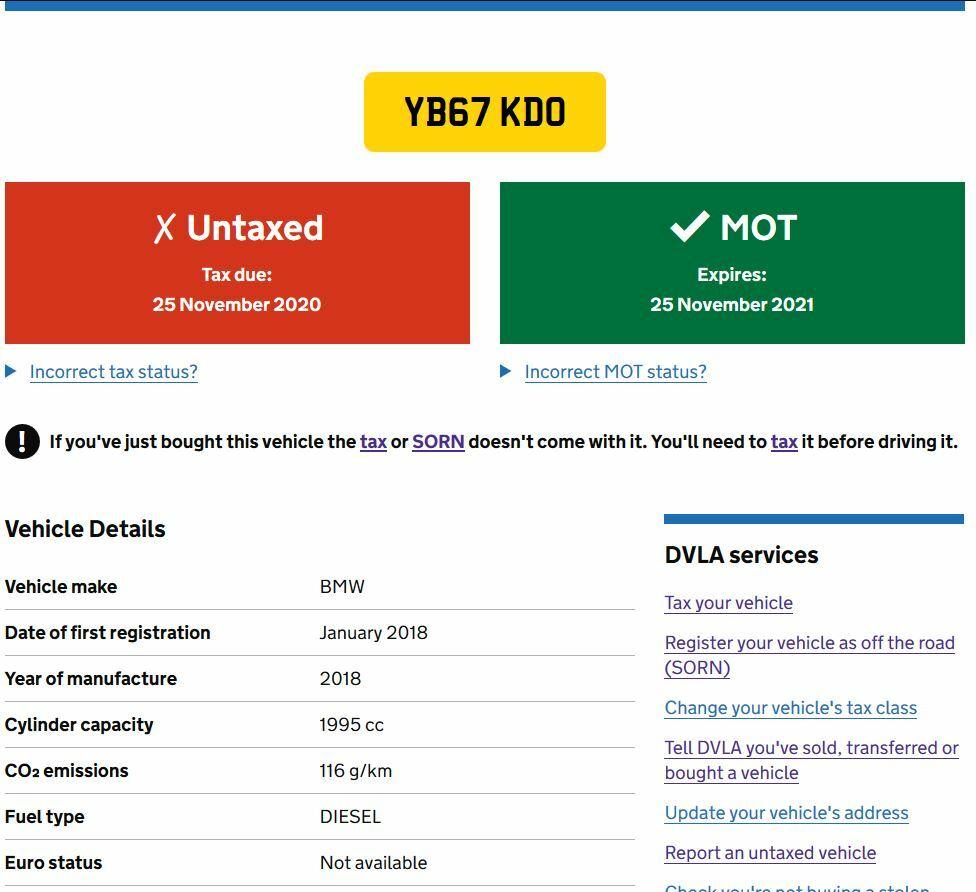976x892 pixels.
Task: Click the red Untaxed status panel
Action: tap(237, 290)
